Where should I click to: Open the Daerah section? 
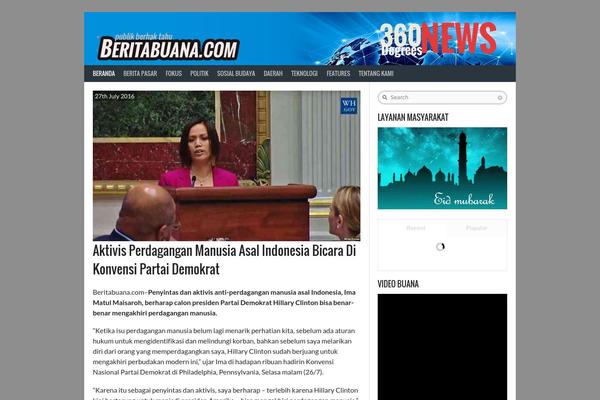(273, 73)
